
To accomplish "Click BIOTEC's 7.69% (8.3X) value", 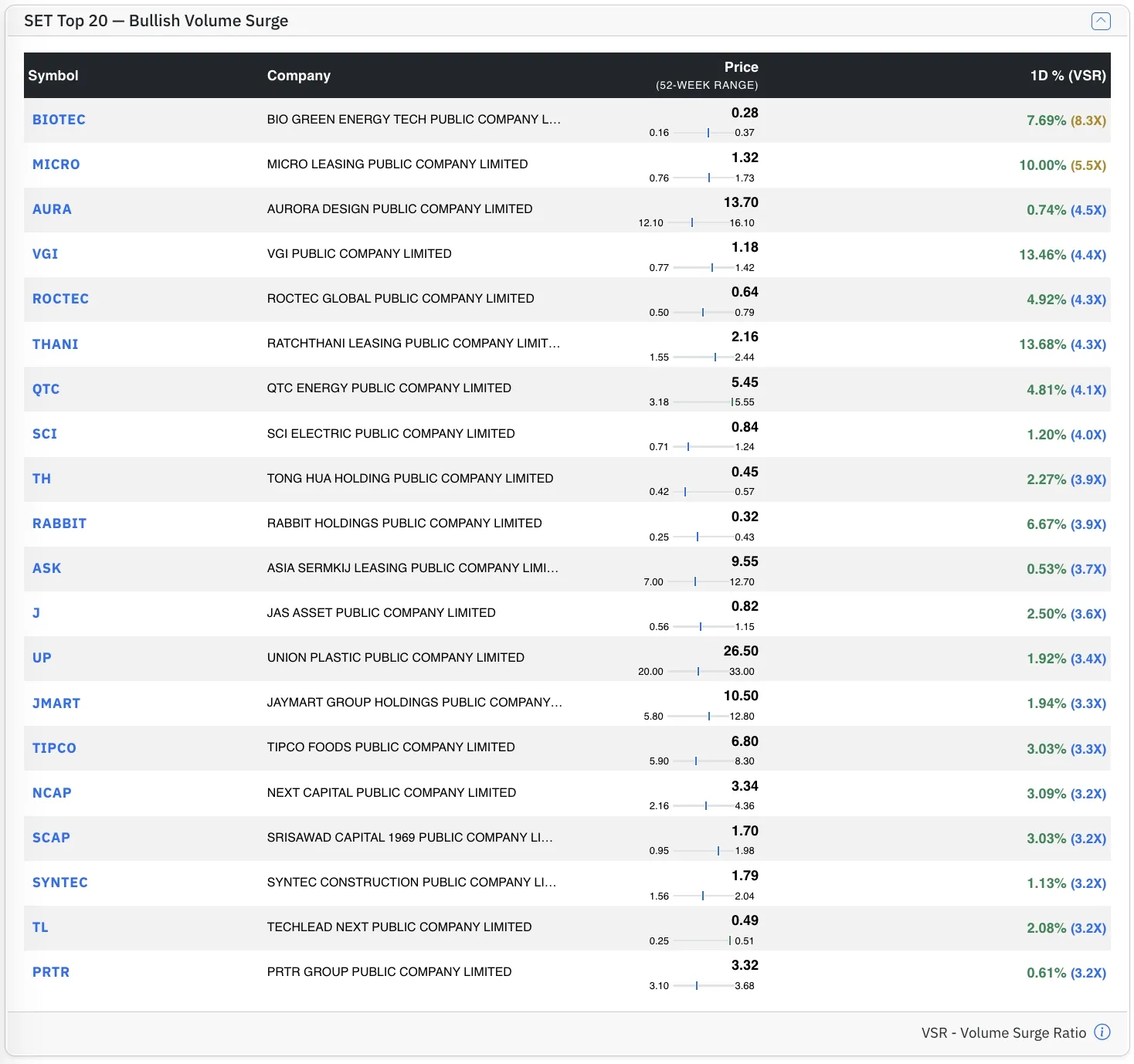I will [x=1066, y=120].
